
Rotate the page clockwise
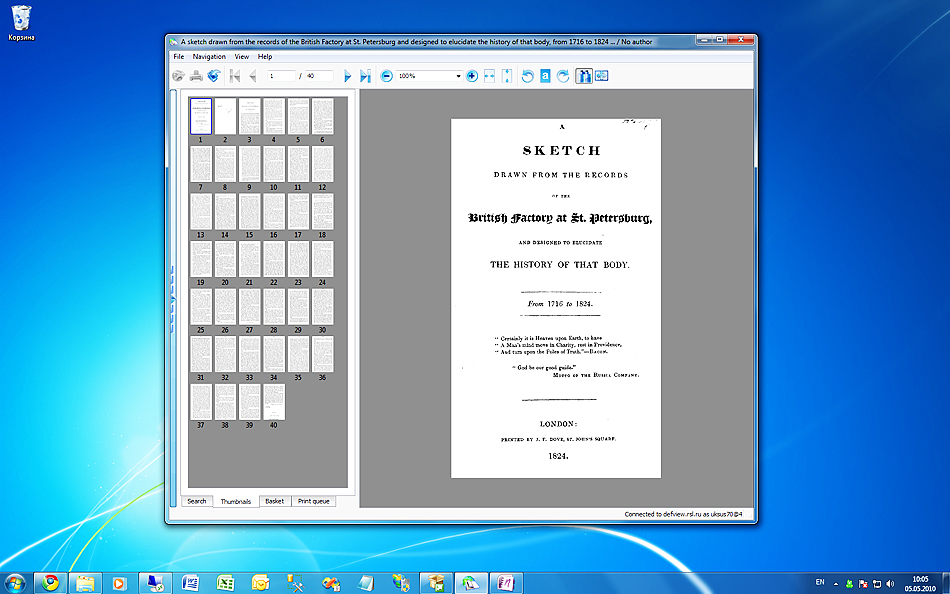point(563,76)
